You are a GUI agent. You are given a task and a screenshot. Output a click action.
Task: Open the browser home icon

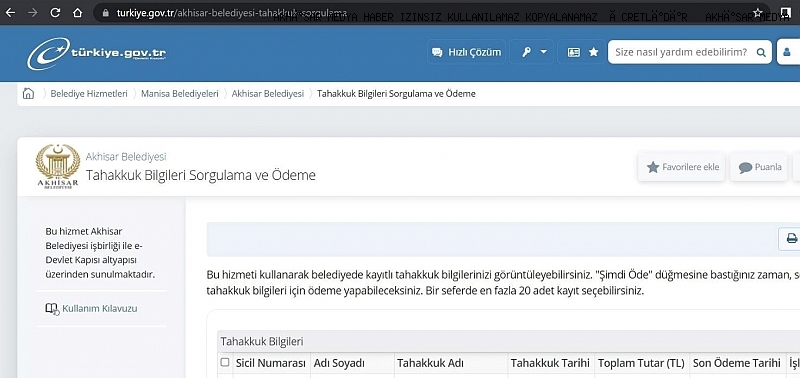tap(78, 12)
